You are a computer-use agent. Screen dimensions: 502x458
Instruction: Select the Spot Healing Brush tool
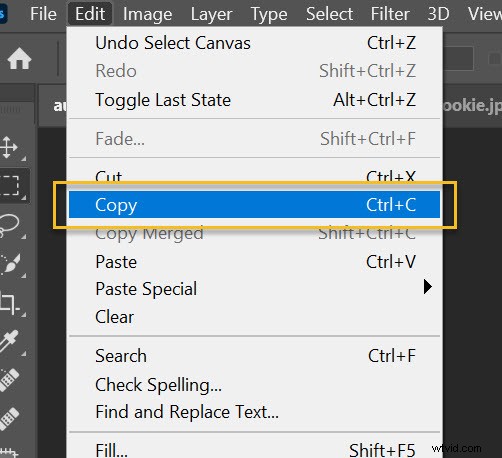(9, 380)
